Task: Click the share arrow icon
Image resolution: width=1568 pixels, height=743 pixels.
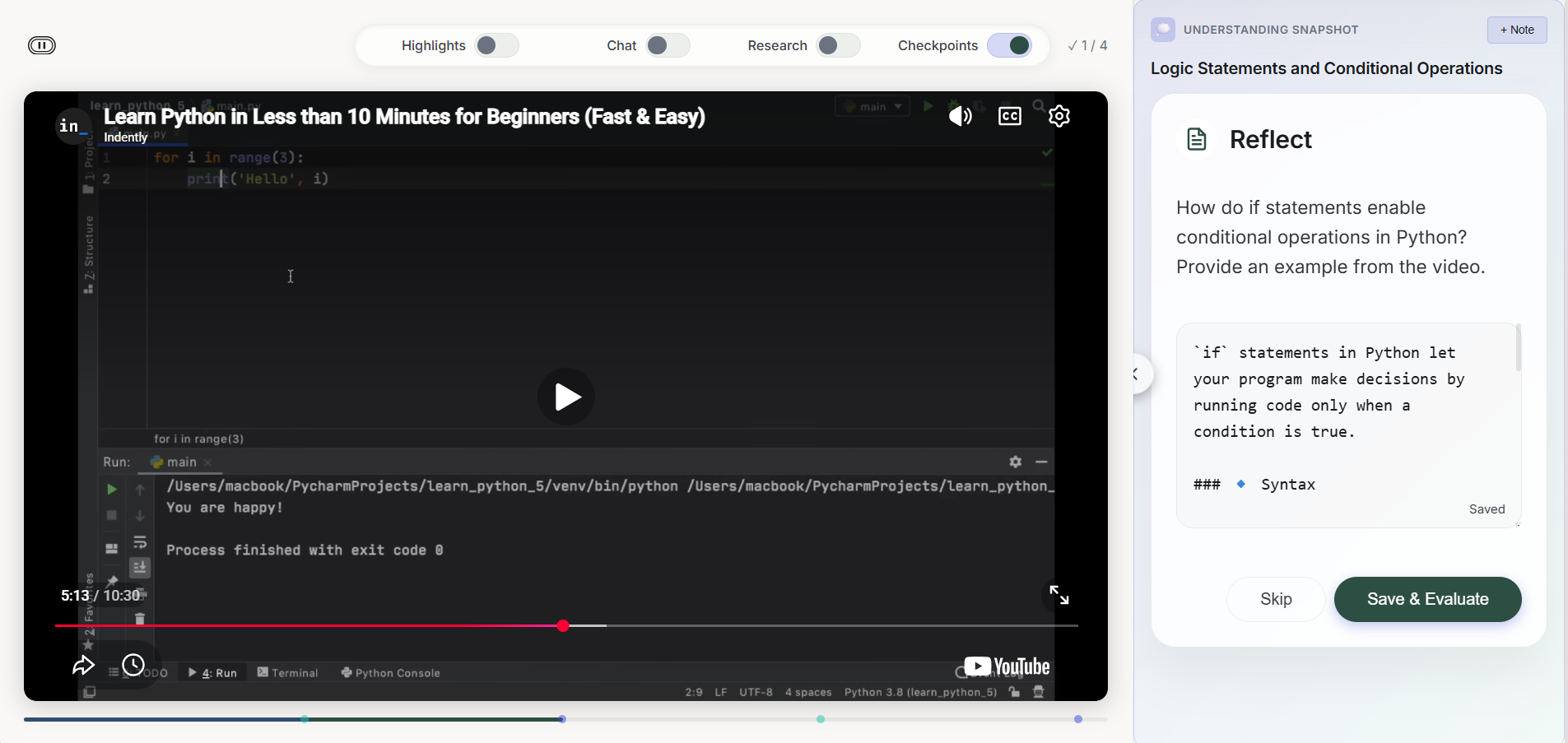Action: [x=83, y=666]
